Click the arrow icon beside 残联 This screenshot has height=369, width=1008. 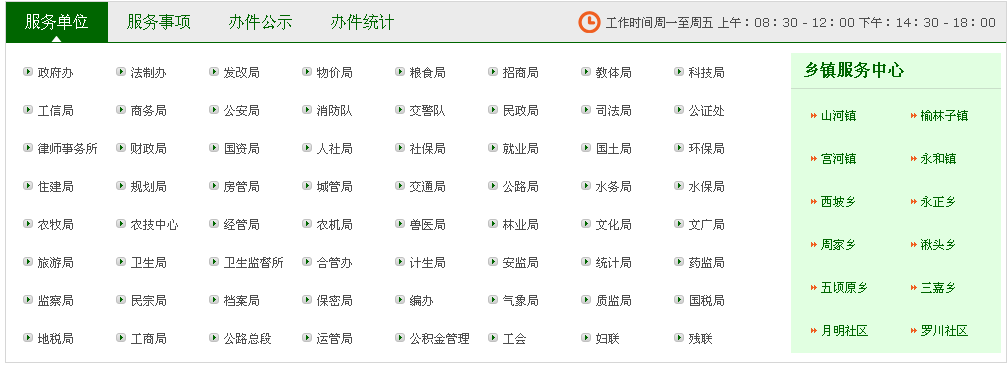click(x=679, y=338)
